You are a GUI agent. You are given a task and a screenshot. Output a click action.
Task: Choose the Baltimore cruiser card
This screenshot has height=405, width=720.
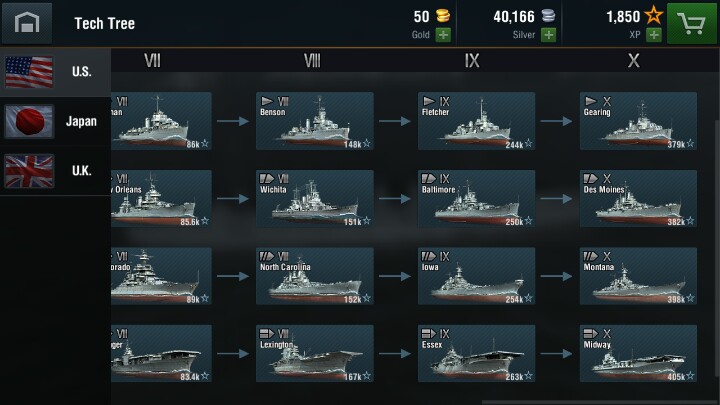click(x=476, y=198)
